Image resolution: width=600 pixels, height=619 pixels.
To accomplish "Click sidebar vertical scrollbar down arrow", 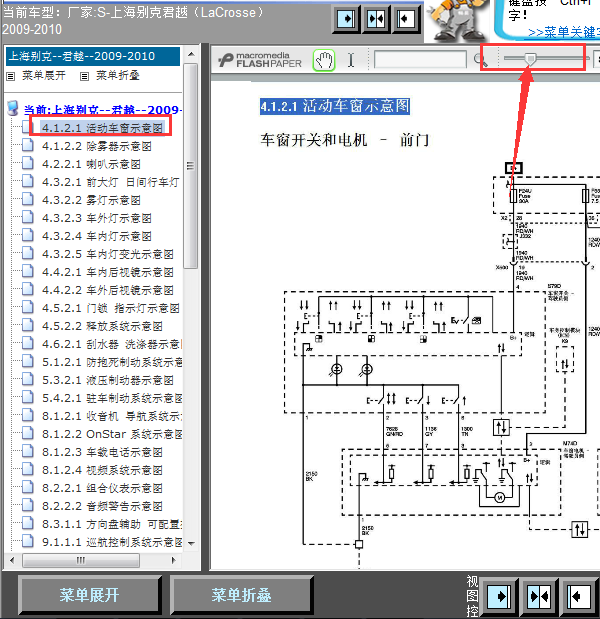I will (x=191, y=544).
